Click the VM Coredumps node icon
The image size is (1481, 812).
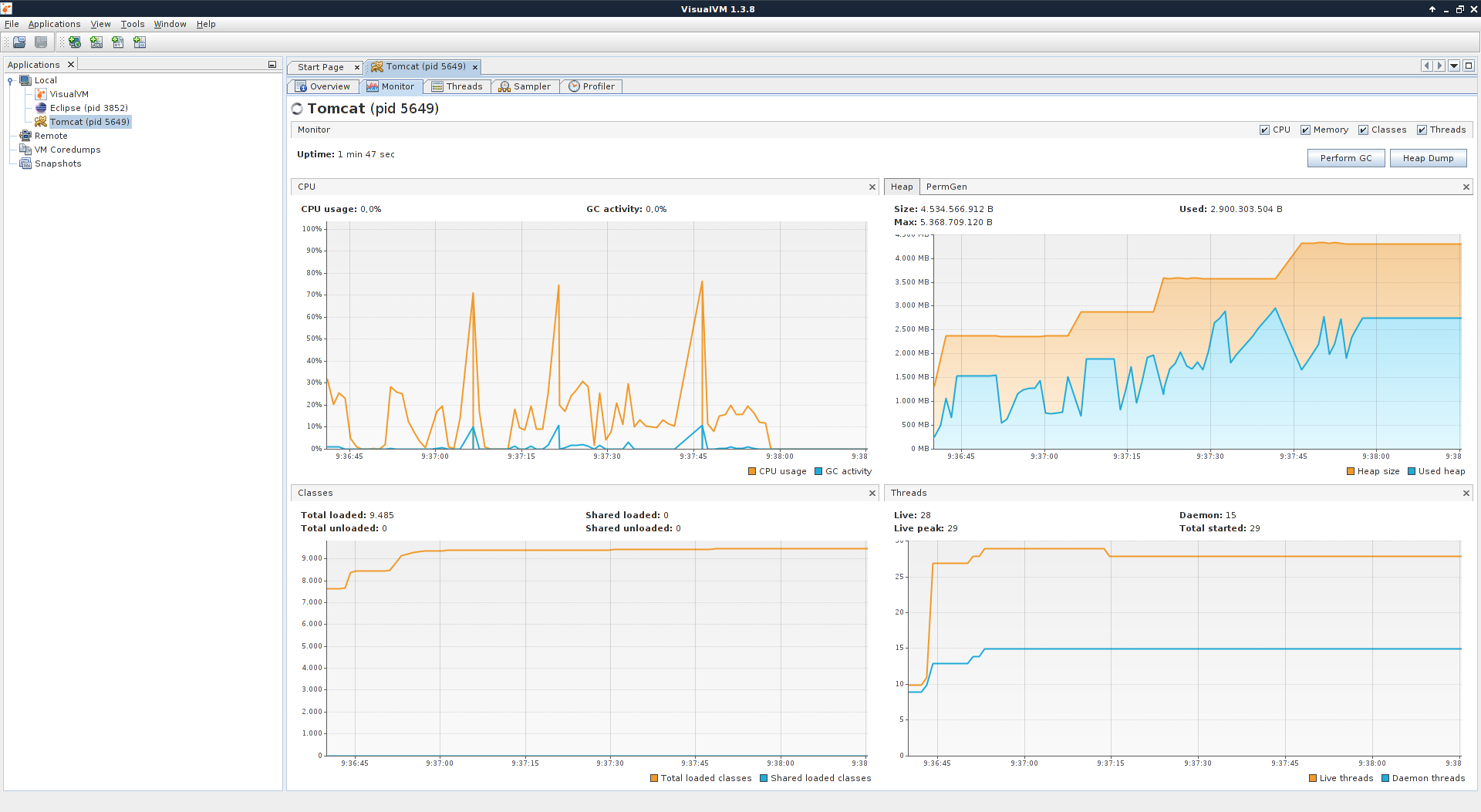click(x=25, y=150)
